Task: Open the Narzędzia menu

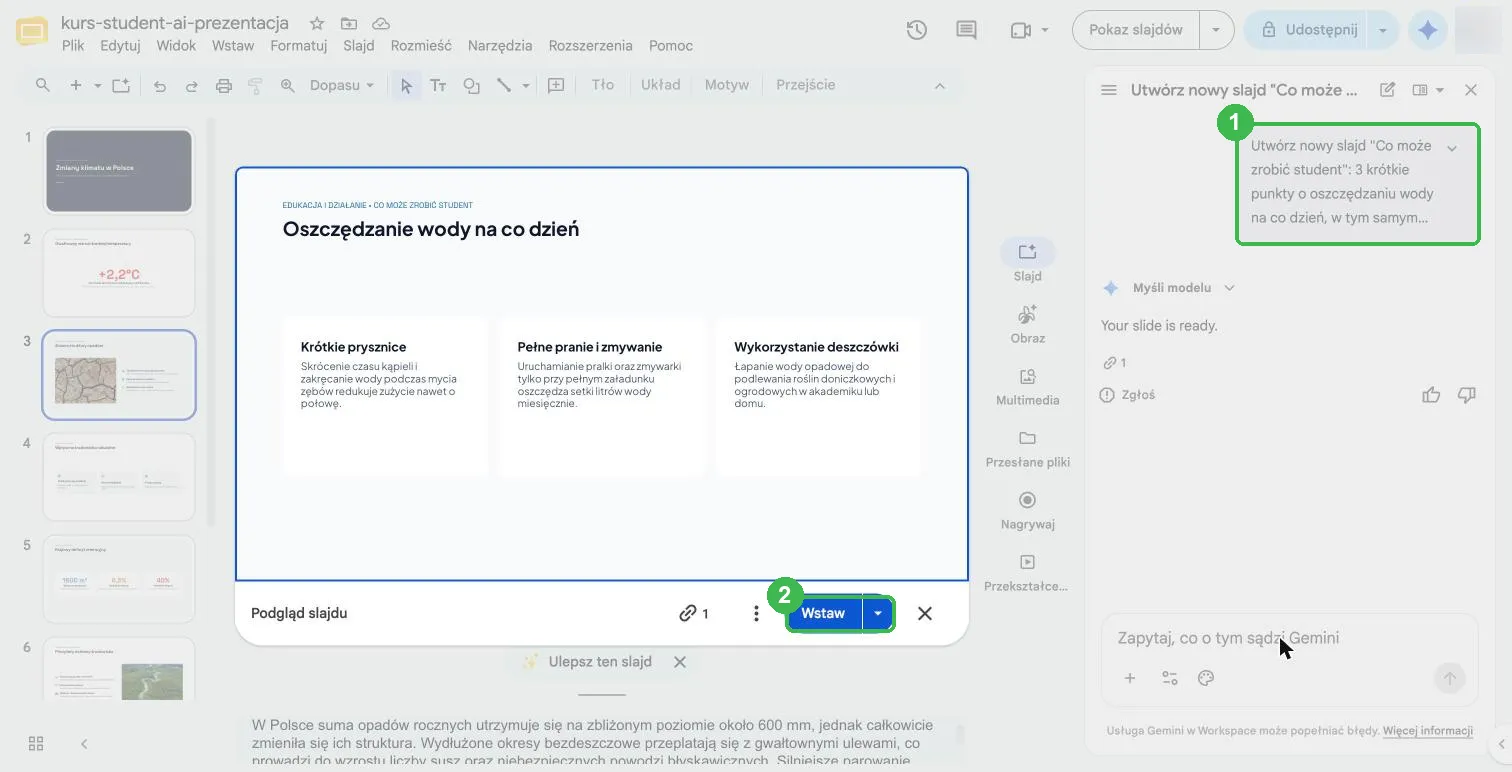Action: [500, 45]
